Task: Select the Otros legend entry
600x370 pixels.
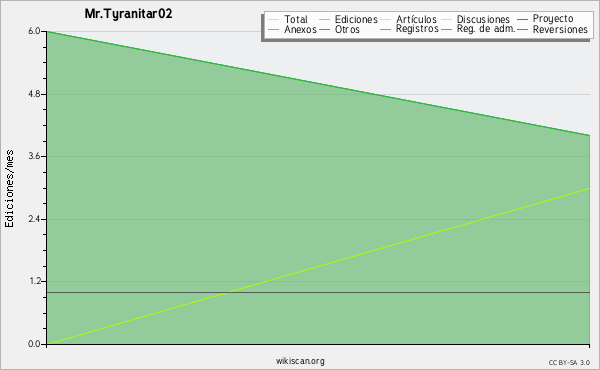Action: click(x=339, y=29)
